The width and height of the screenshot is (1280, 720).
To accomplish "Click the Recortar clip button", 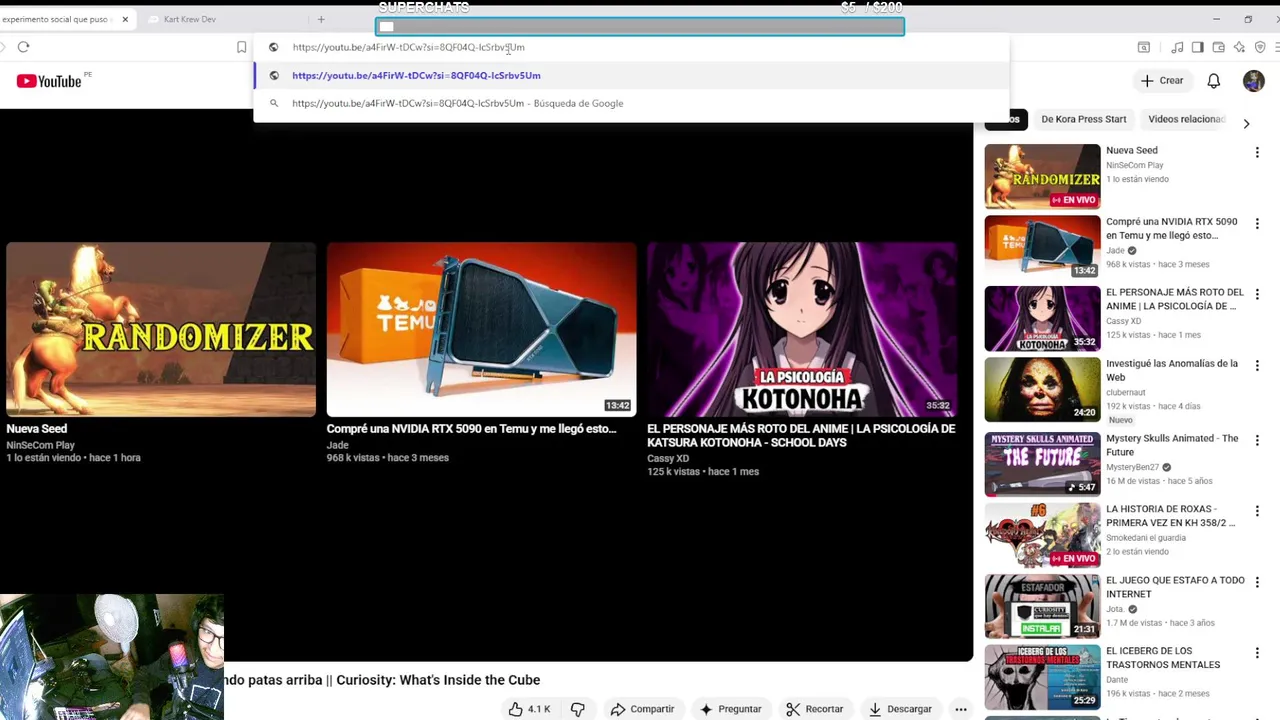I will coord(814,709).
